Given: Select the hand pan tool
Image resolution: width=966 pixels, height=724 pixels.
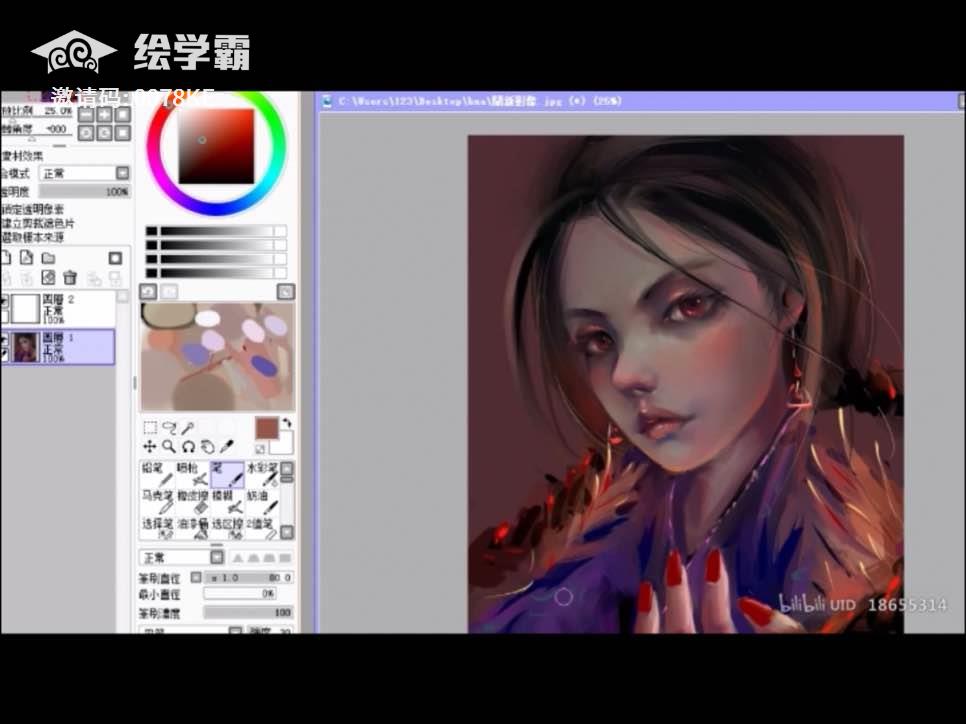Looking at the screenshot, I should point(208,446).
